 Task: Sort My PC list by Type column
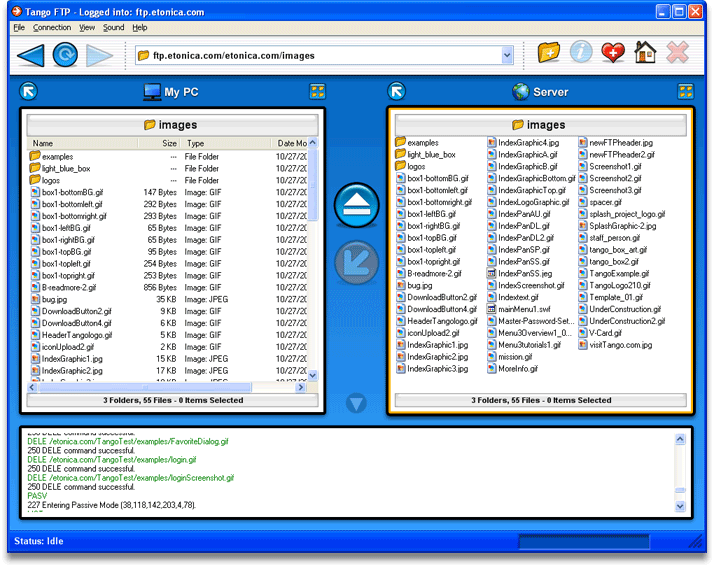pyautogui.click(x=226, y=143)
